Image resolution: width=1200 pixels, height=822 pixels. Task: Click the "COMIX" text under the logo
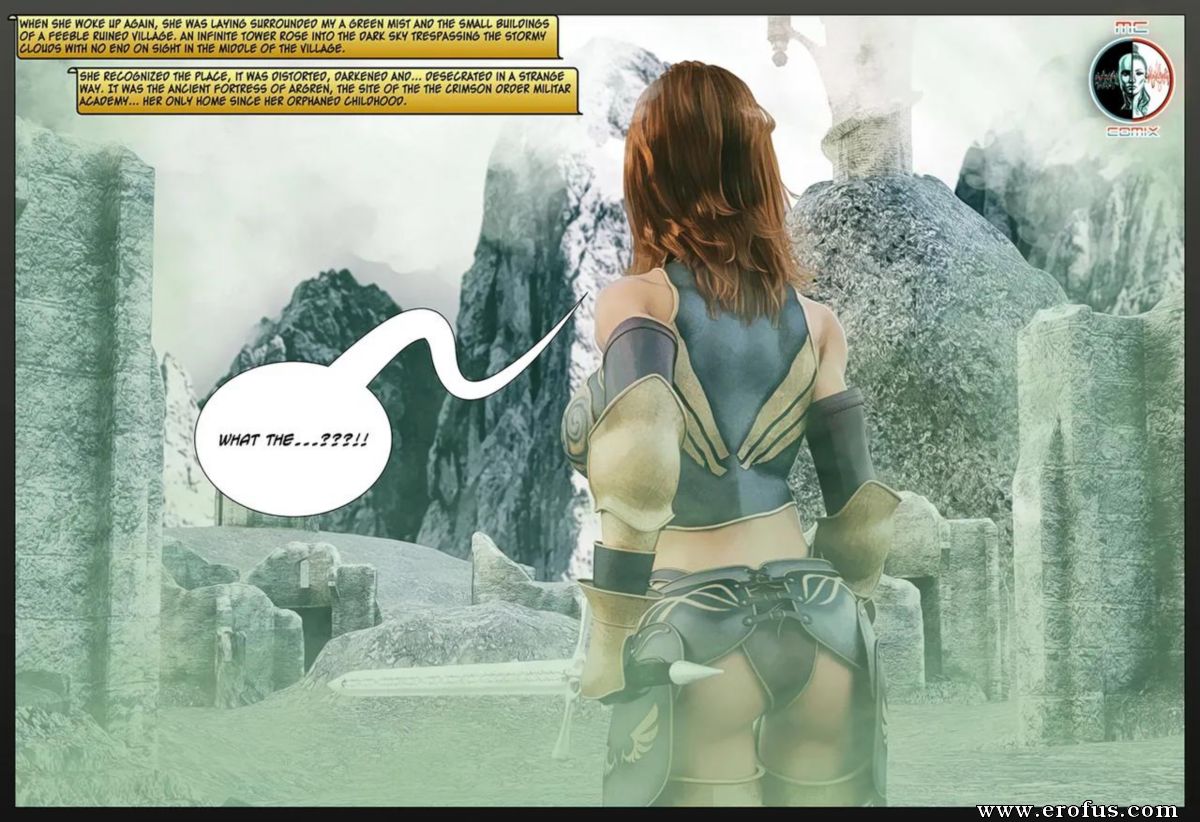(x=1132, y=131)
